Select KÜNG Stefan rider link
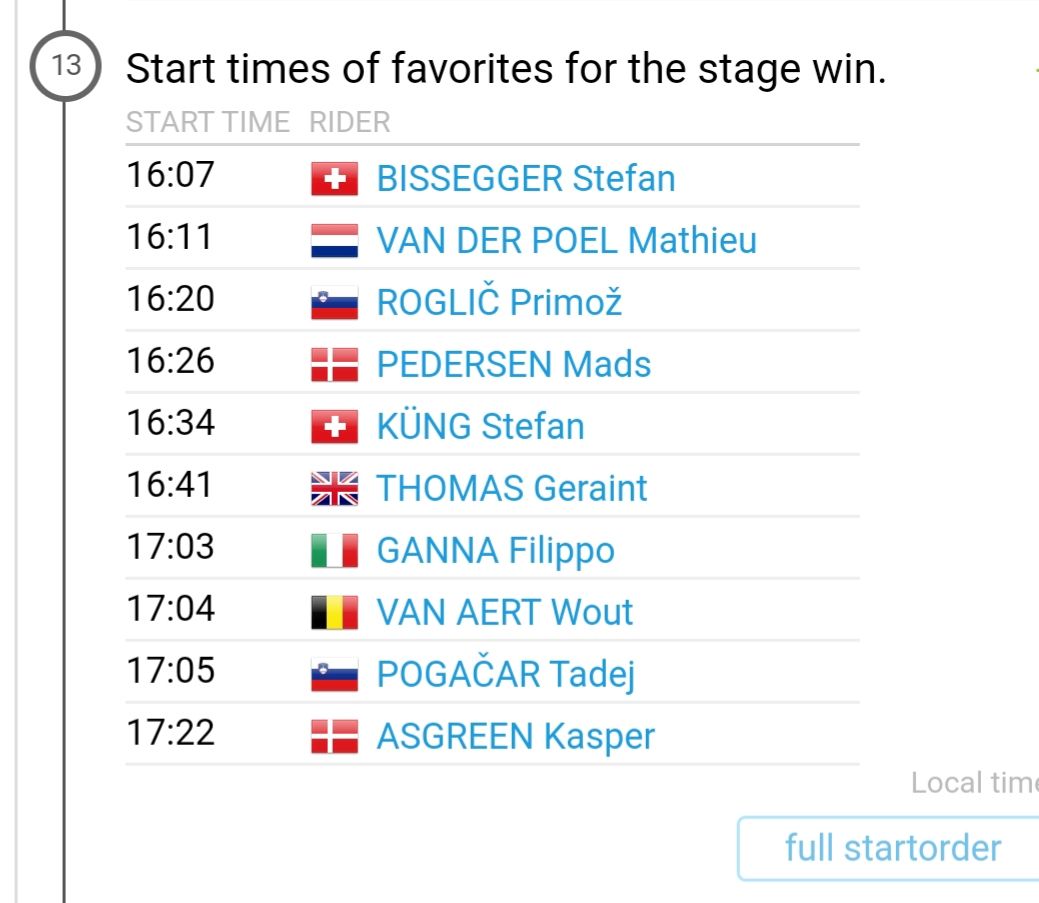The width and height of the screenshot is (1039, 903). [480, 427]
